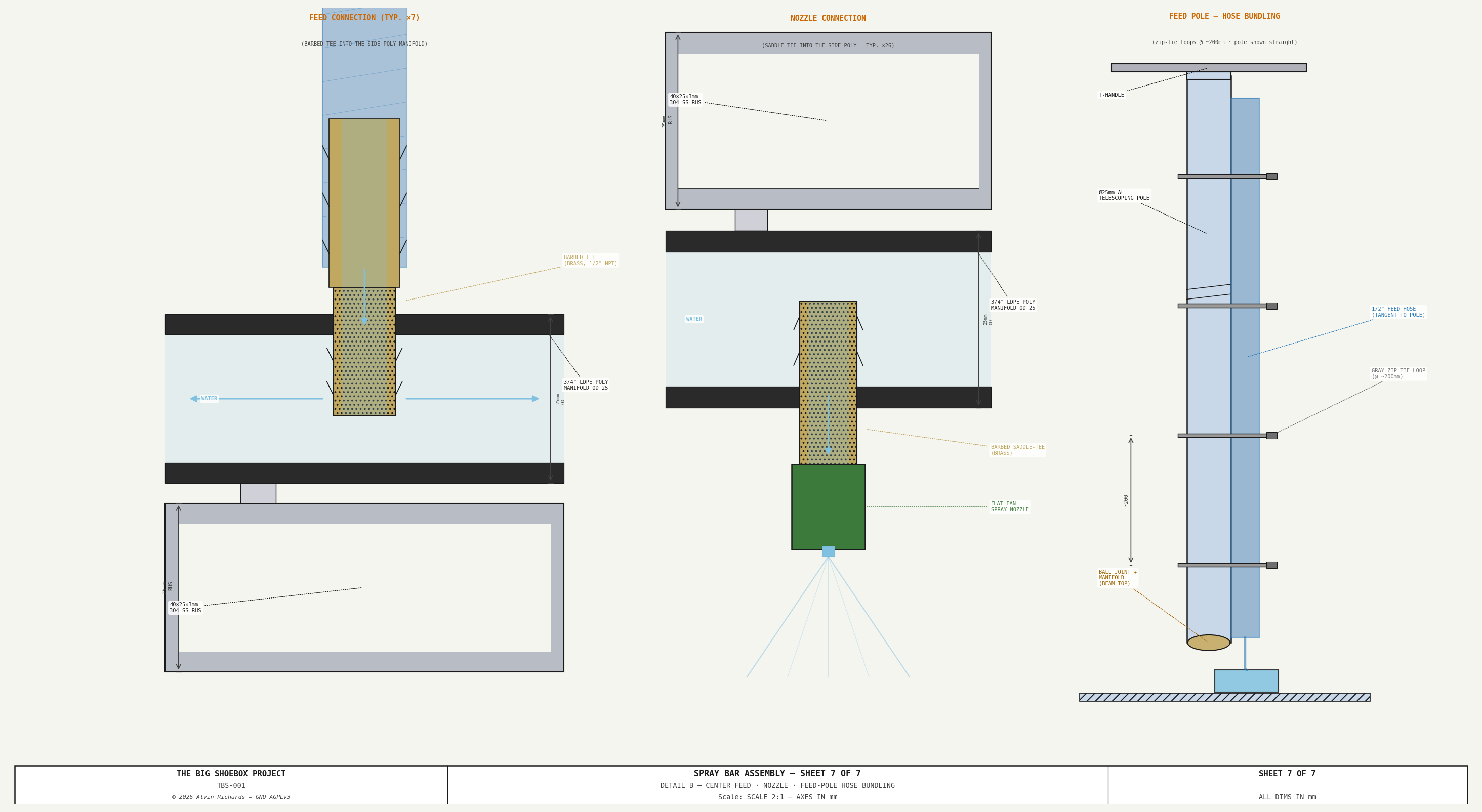Click the NOZZLE CONNECTION heading
Viewport: 1482px width, 812px height.
(828, 18)
